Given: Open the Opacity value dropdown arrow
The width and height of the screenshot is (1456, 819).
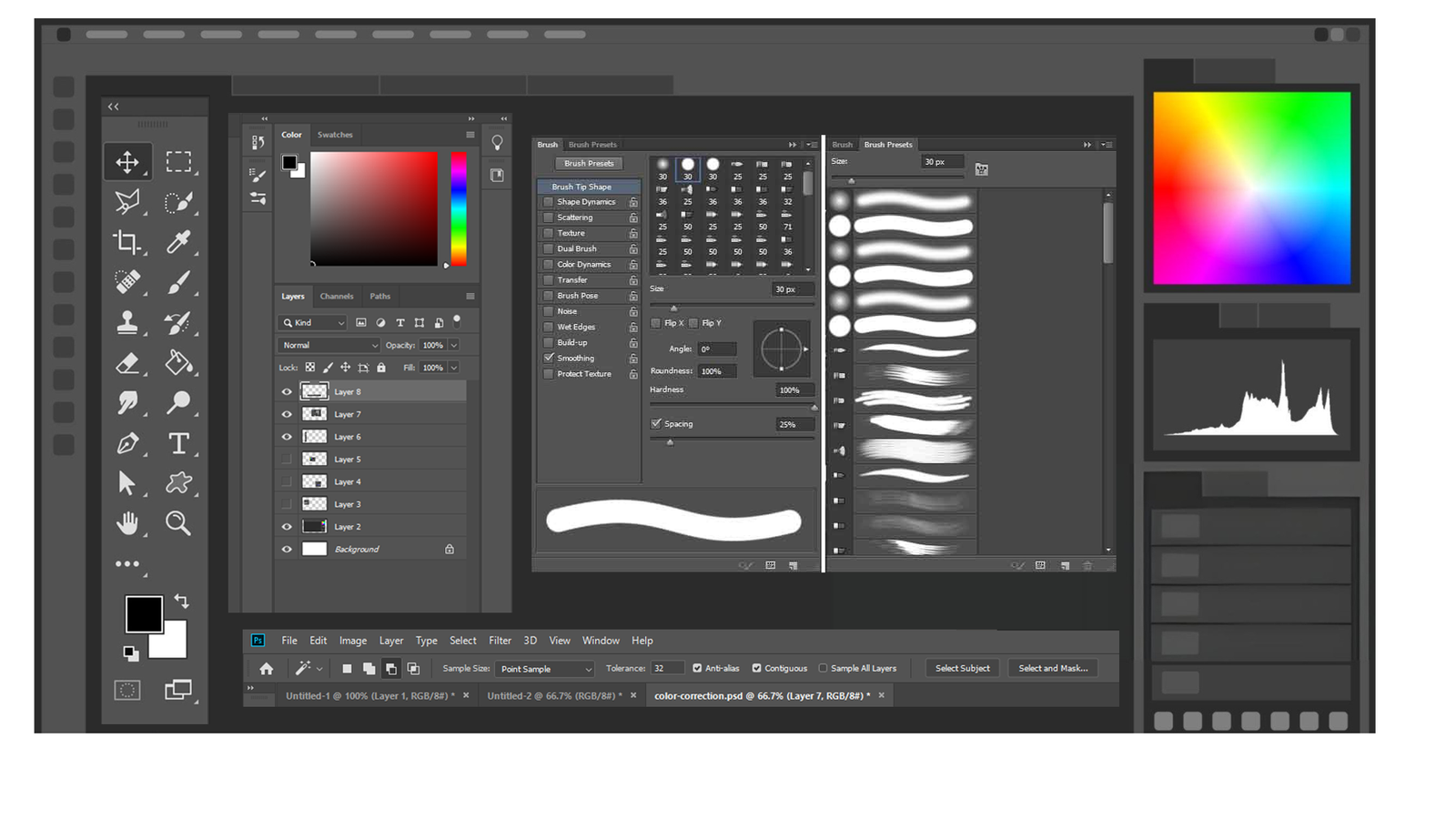Looking at the screenshot, I should [x=454, y=345].
